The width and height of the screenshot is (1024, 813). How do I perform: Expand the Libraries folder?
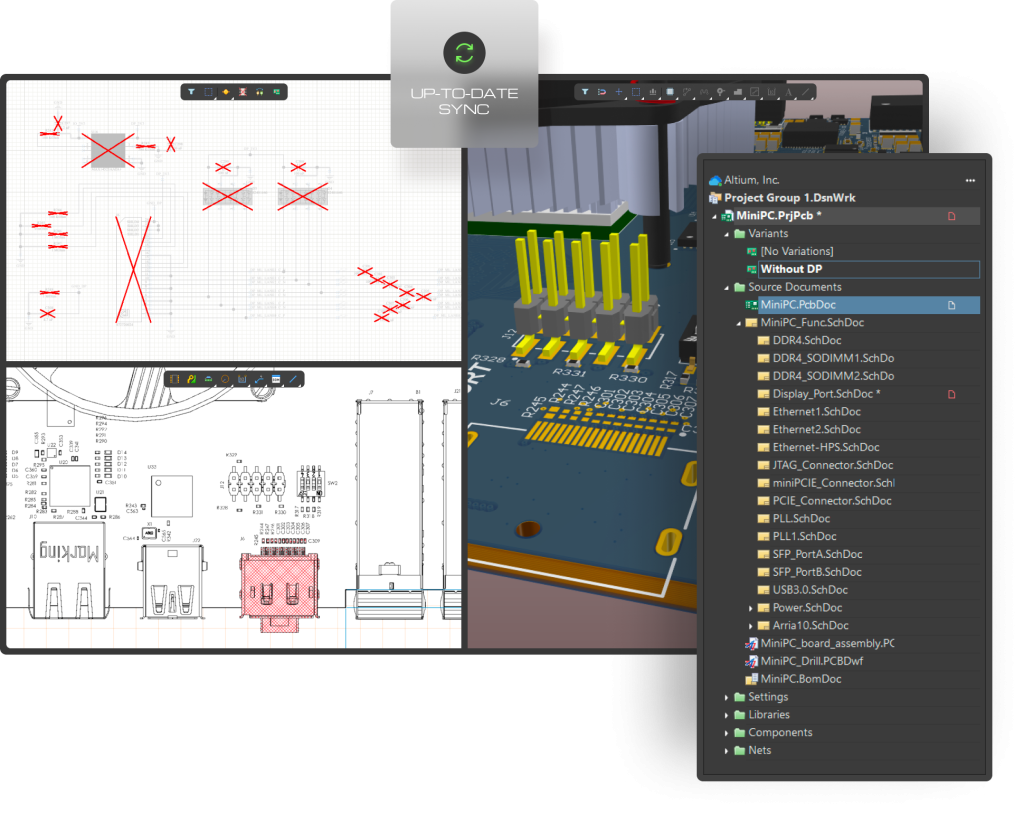[x=727, y=715]
